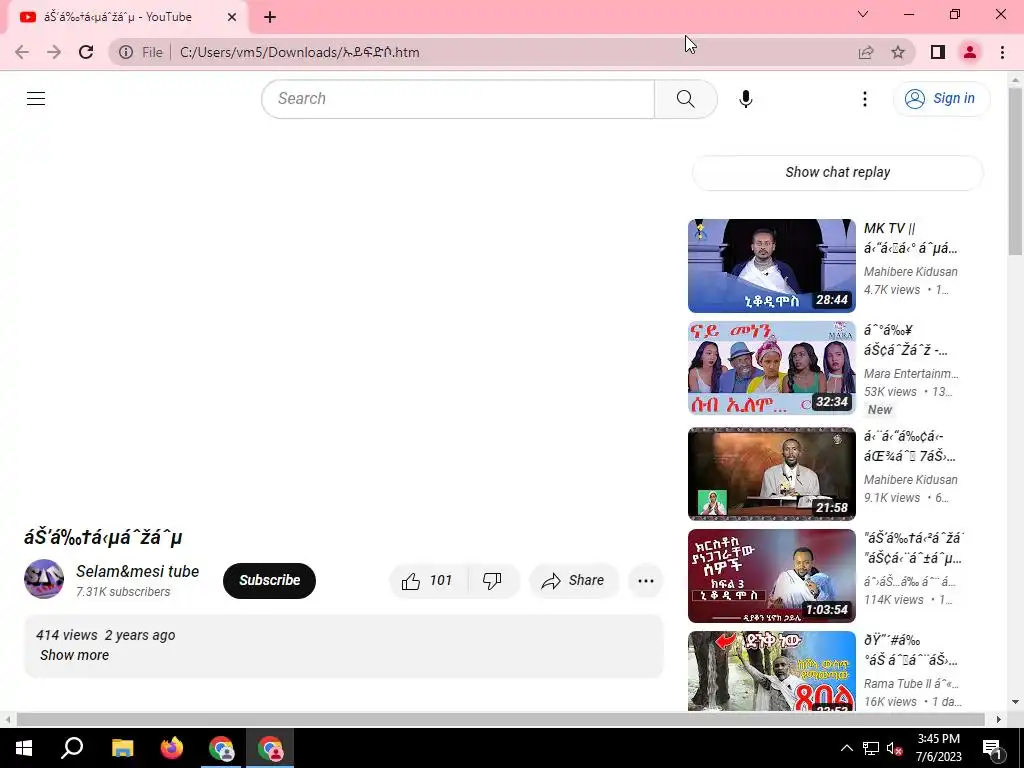
Task: Open Selam&mesi tube channel name link
Action: 137,571
